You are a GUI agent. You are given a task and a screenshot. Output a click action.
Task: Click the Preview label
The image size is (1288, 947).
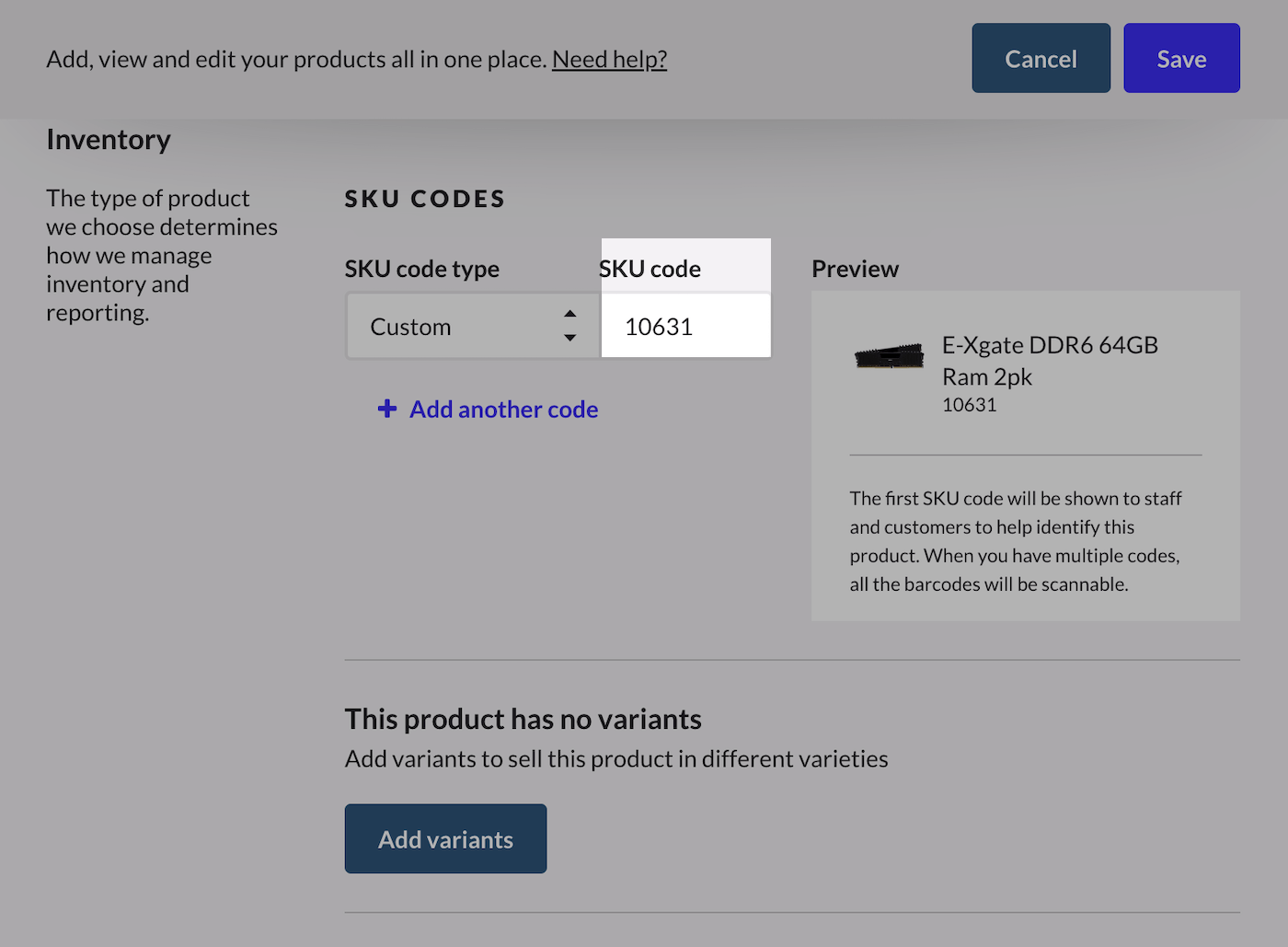(855, 269)
